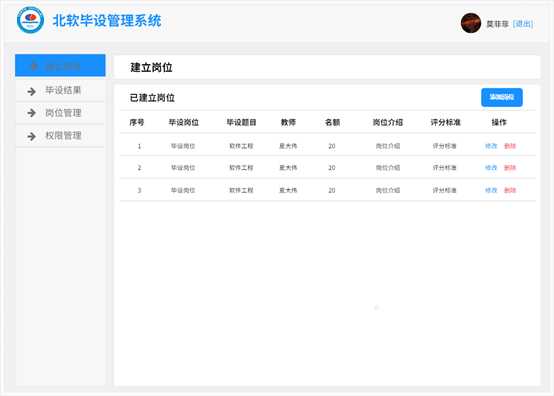Select serial number 1 in the table
The width and height of the screenshot is (554, 396).
click(x=139, y=146)
